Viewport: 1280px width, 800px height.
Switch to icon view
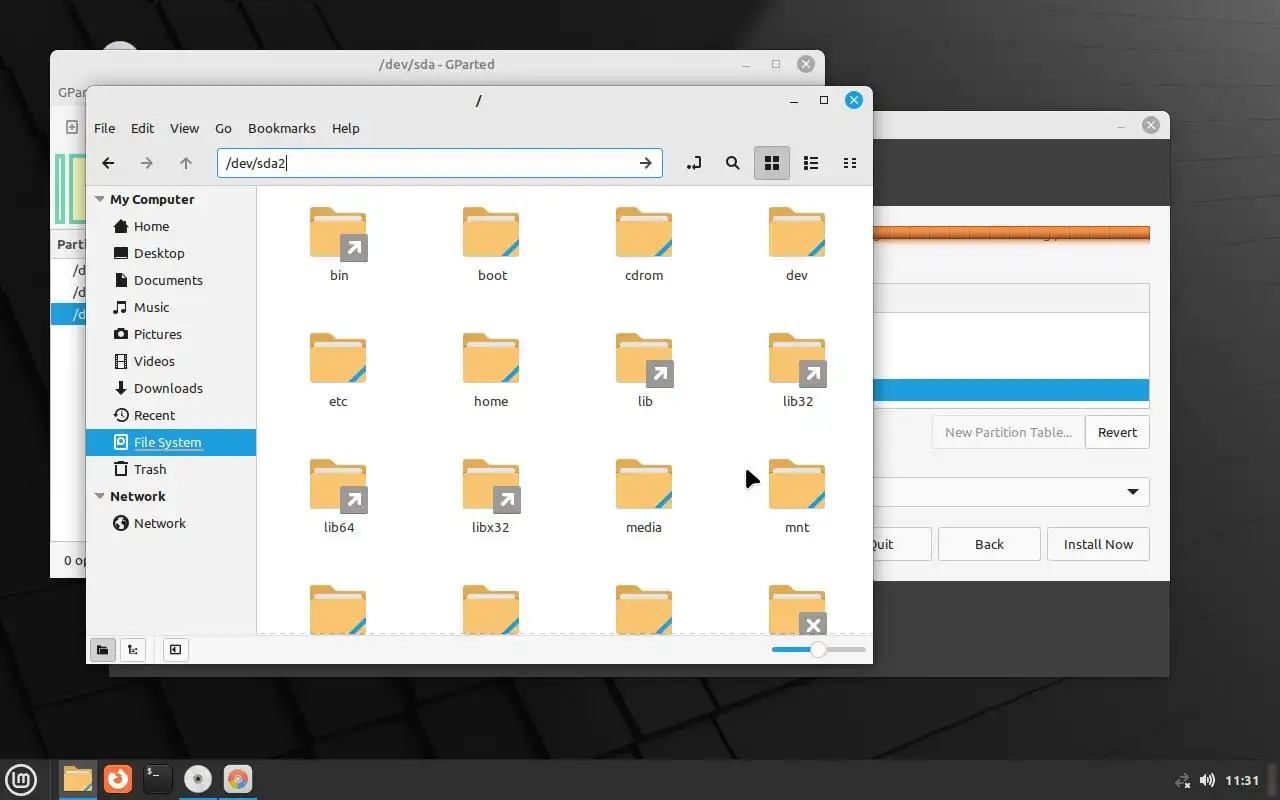pos(772,163)
